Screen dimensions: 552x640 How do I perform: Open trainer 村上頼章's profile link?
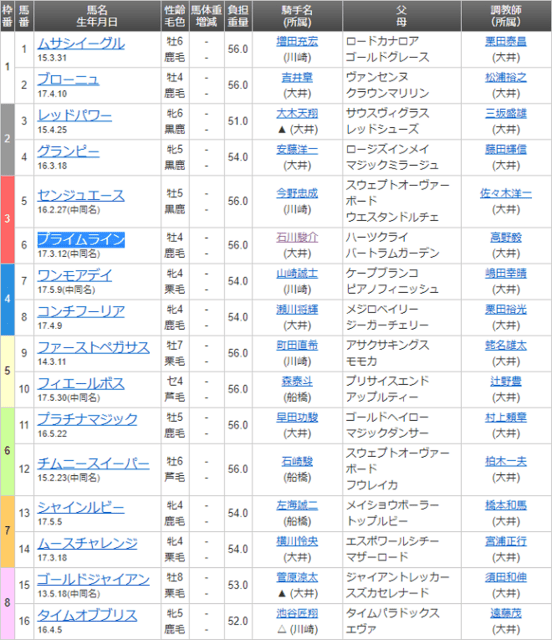[505, 417]
